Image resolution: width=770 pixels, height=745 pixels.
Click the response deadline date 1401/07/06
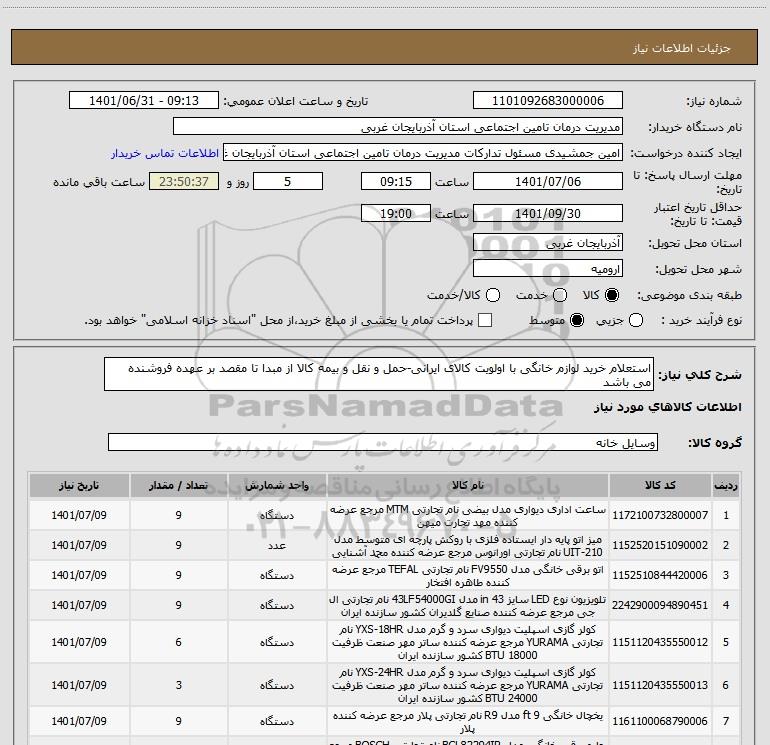[x=548, y=182]
